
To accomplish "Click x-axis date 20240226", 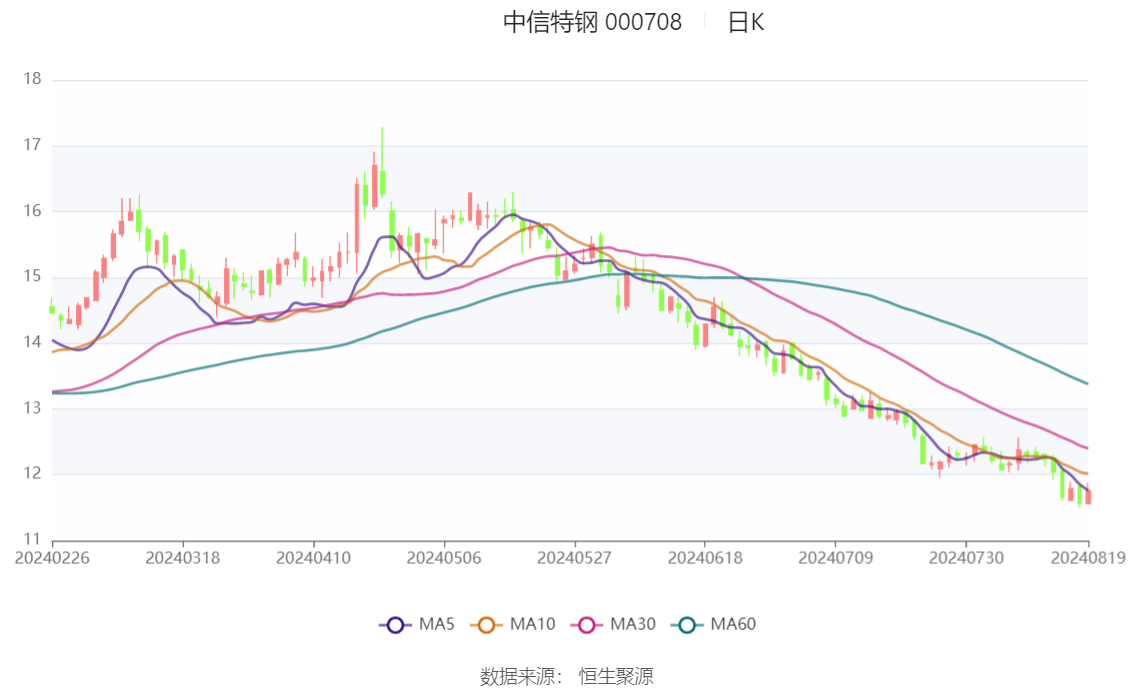I will coord(52,558).
